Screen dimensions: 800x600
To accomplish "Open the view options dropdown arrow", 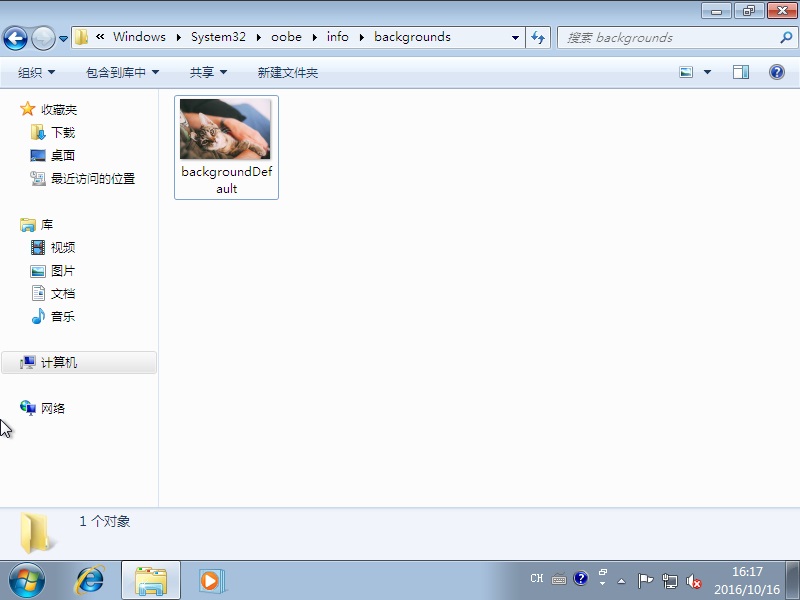I will (x=707, y=72).
